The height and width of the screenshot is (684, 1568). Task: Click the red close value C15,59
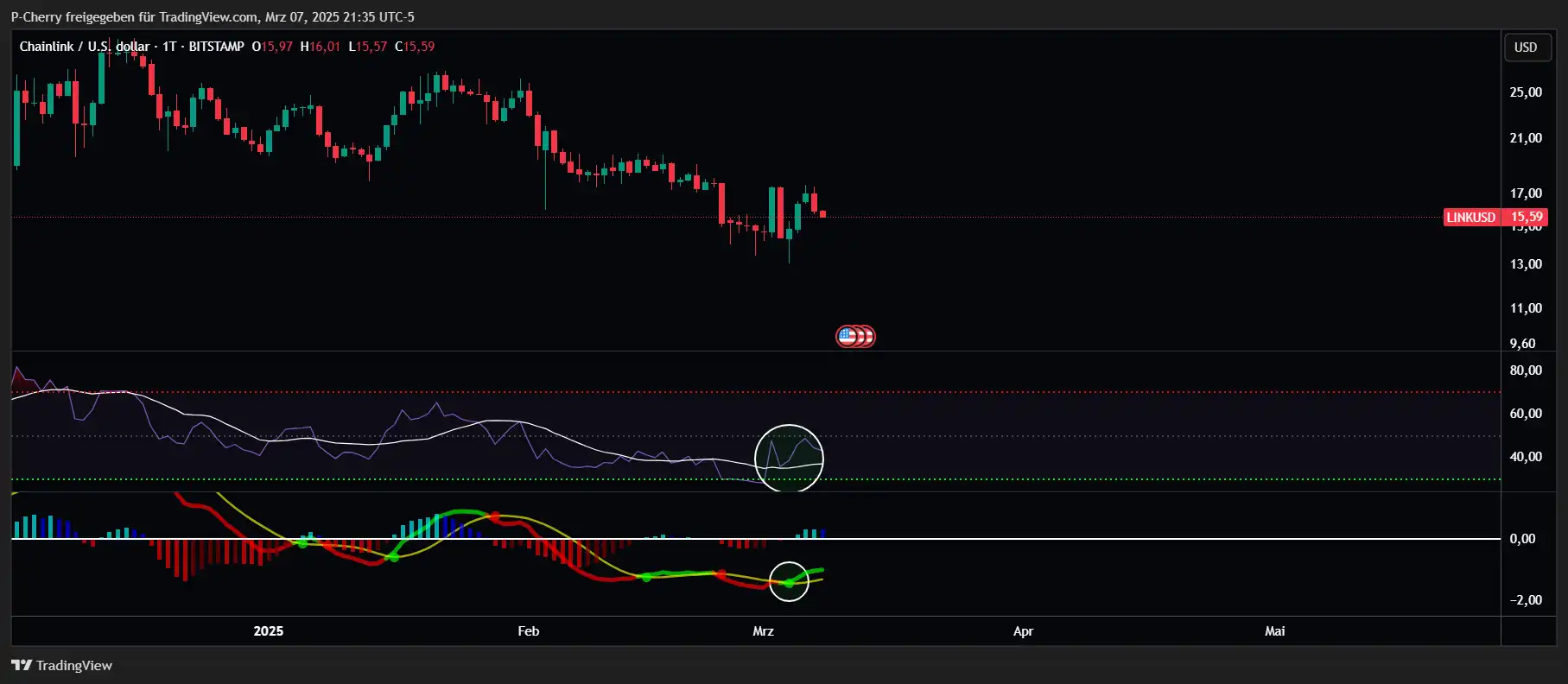pos(415,47)
